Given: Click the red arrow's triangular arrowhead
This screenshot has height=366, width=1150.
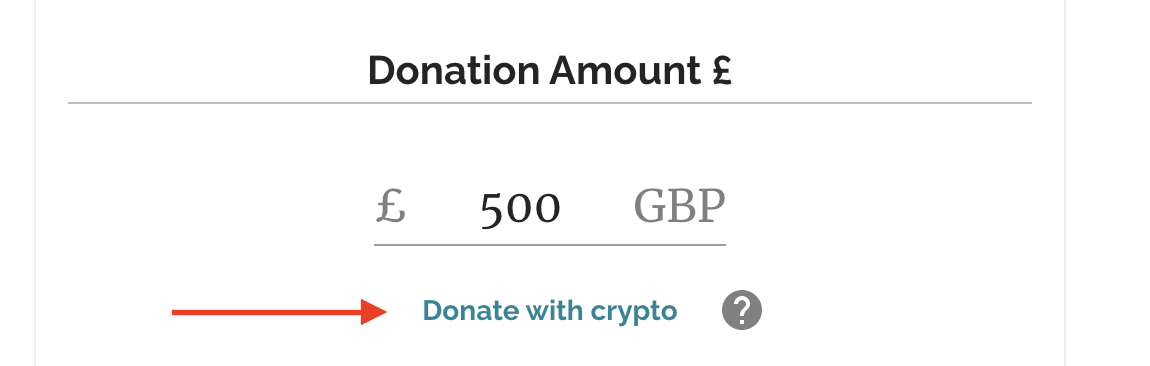Looking at the screenshot, I should [x=374, y=312].
